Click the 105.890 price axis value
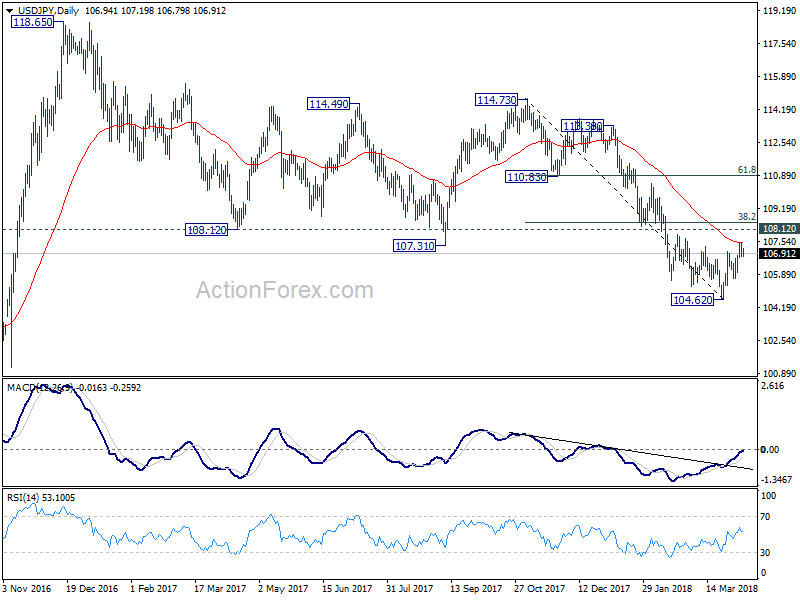The height and width of the screenshot is (600, 800). point(779,274)
